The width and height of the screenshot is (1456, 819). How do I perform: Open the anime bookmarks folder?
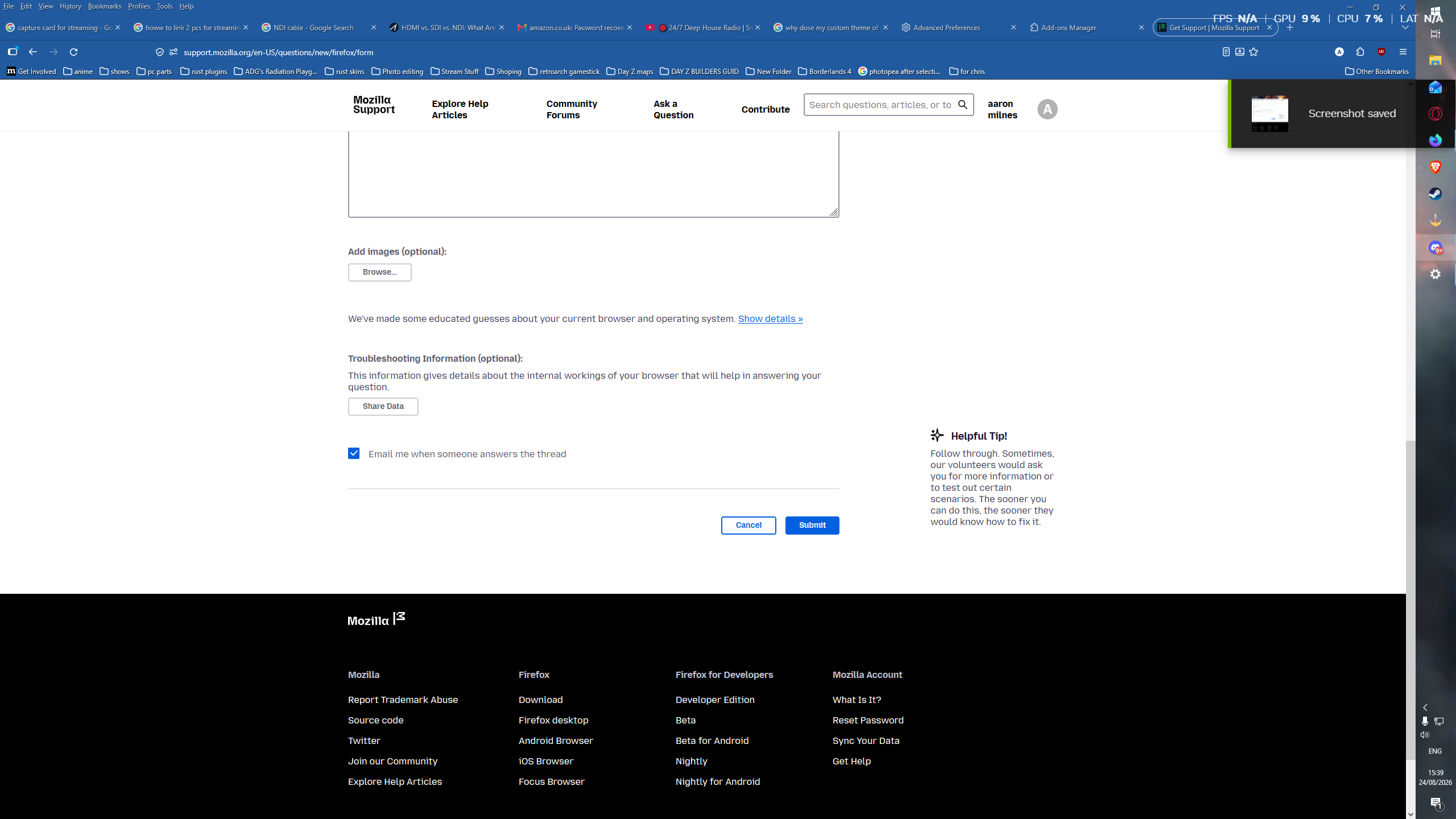[78, 71]
